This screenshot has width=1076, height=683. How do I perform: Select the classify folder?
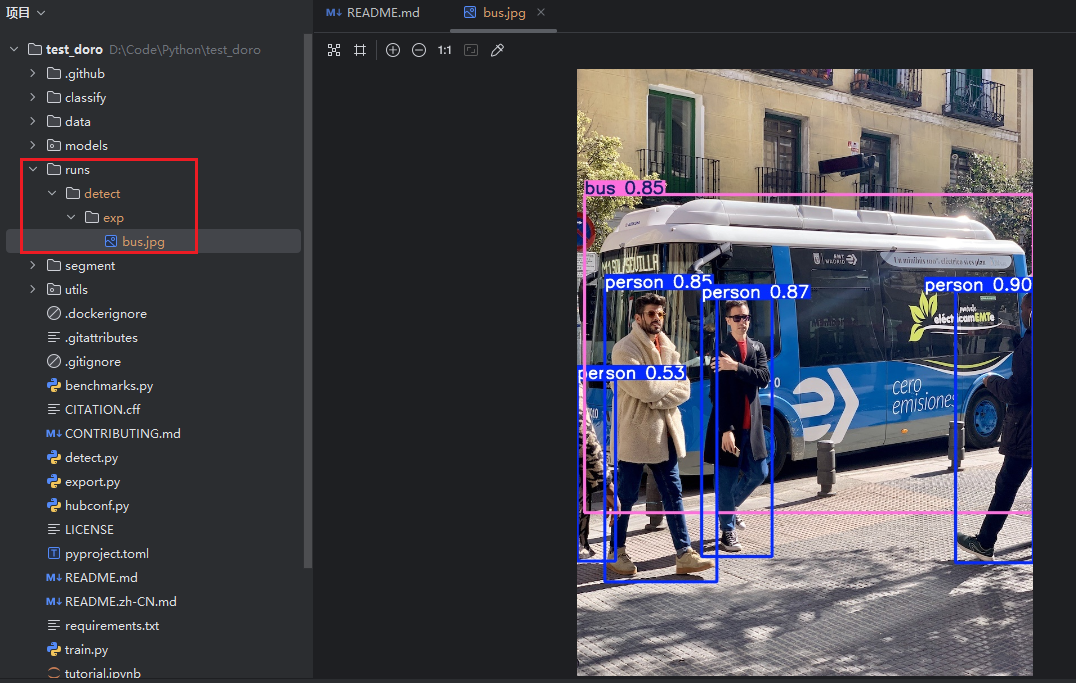[x=153, y=97]
